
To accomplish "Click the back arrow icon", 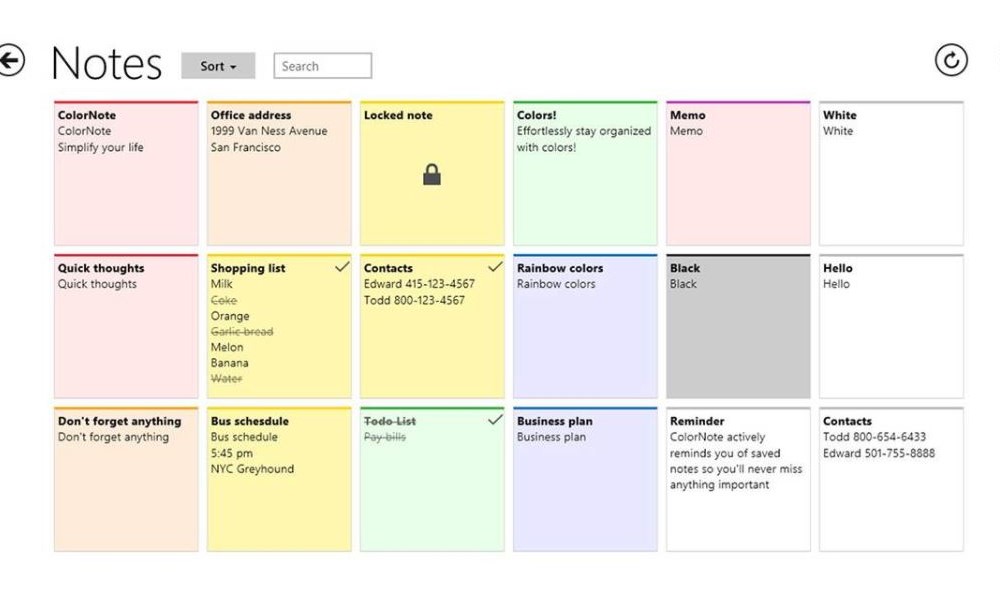I will 11,61.
